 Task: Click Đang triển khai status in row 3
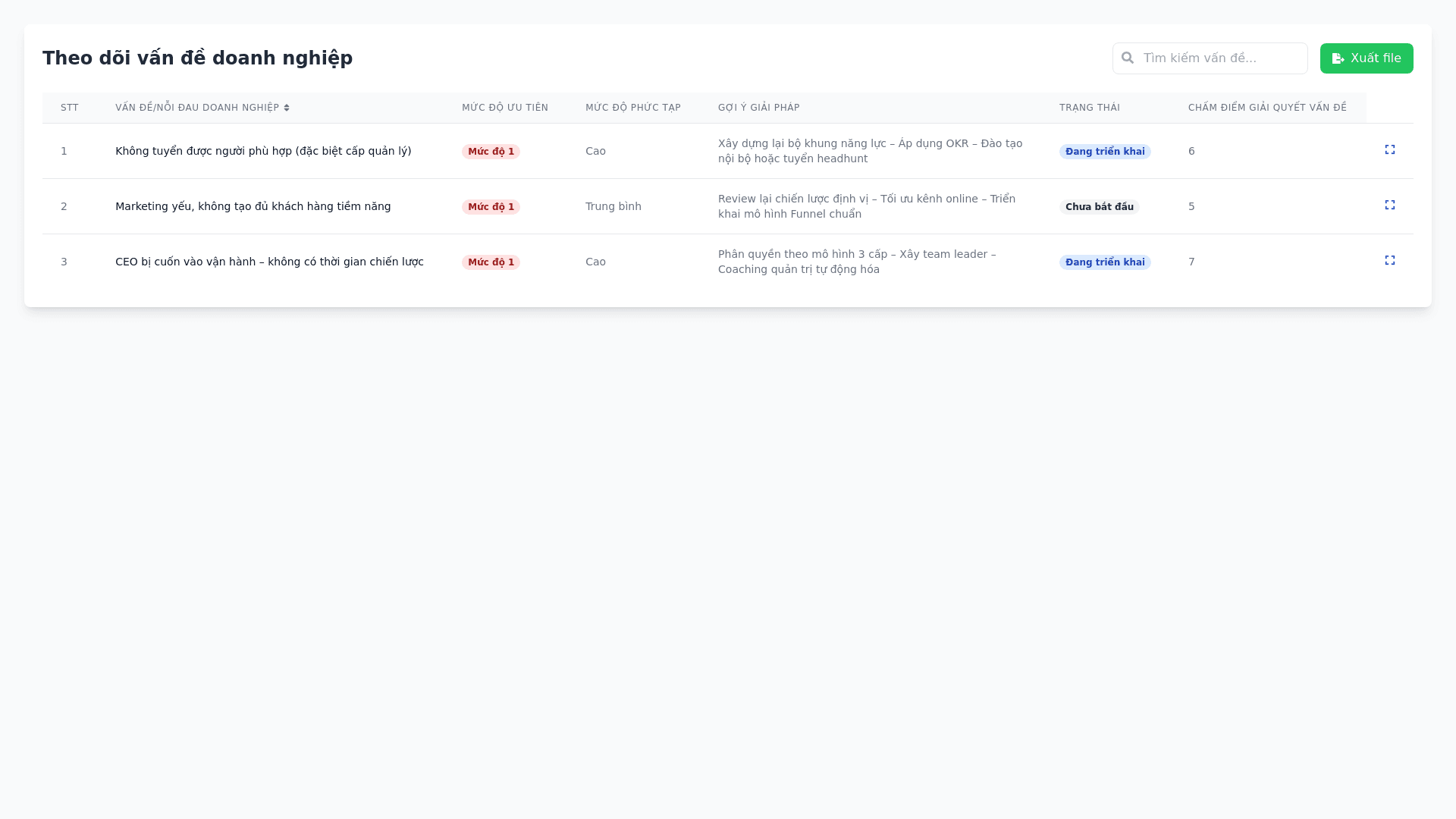(x=1104, y=262)
